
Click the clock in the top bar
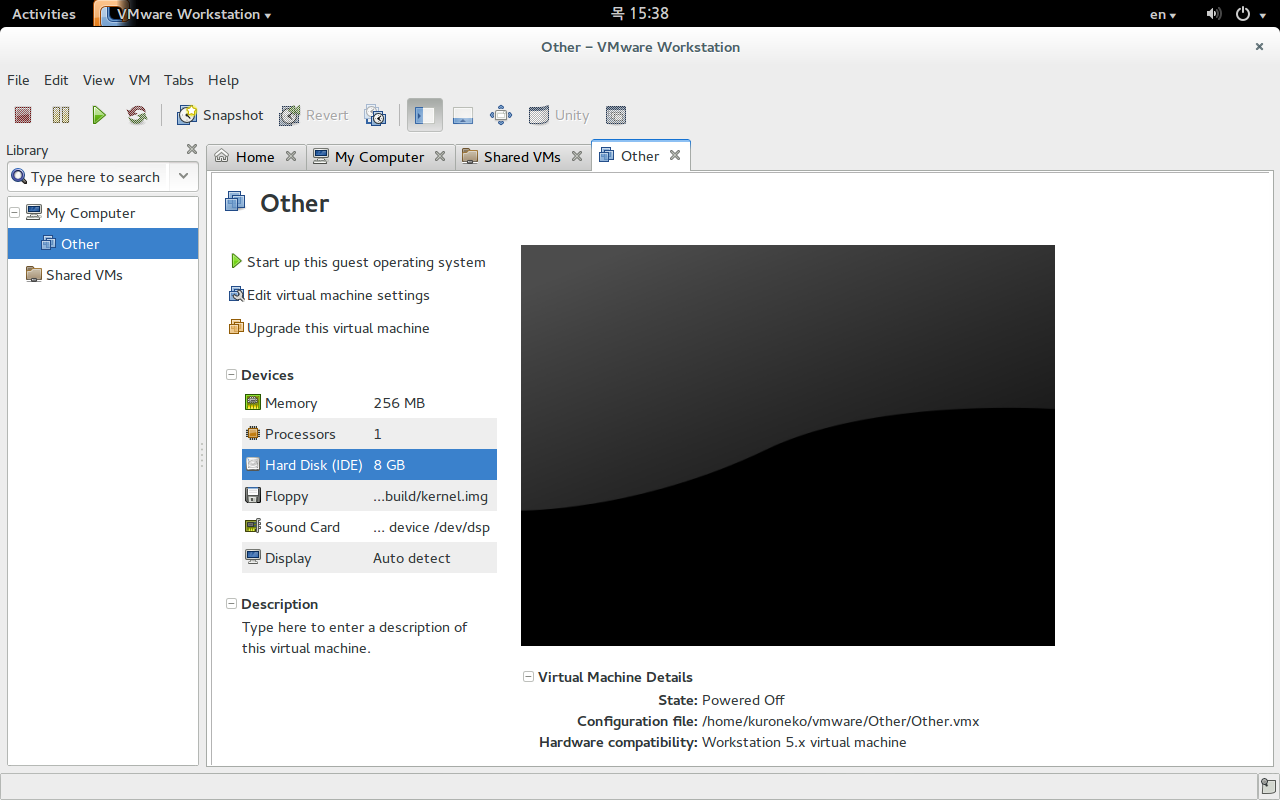pos(640,14)
